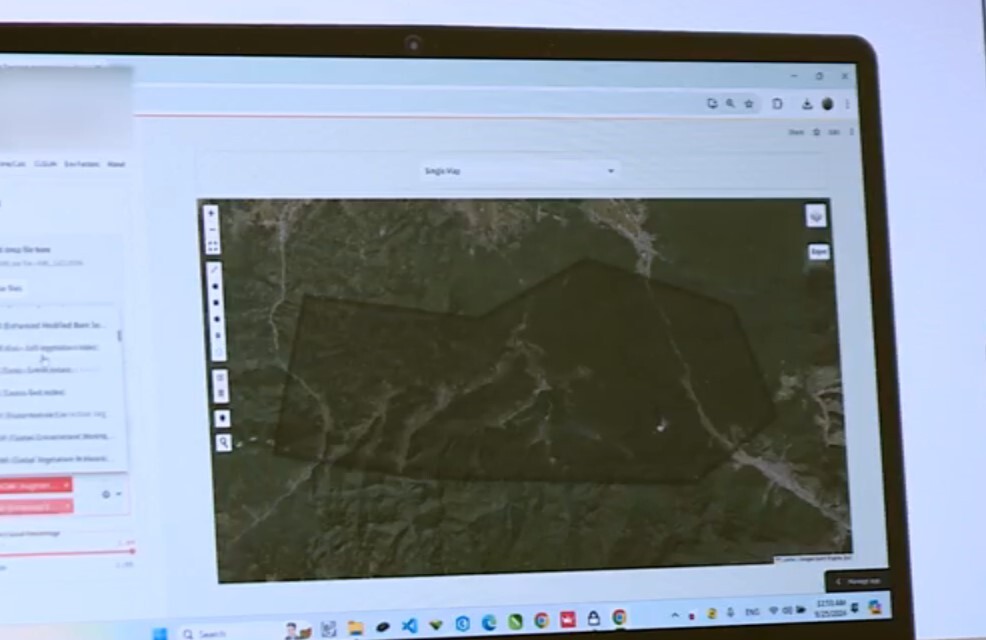
Task: Select Enhanced Modified Burn index option
Action: tap(55, 326)
